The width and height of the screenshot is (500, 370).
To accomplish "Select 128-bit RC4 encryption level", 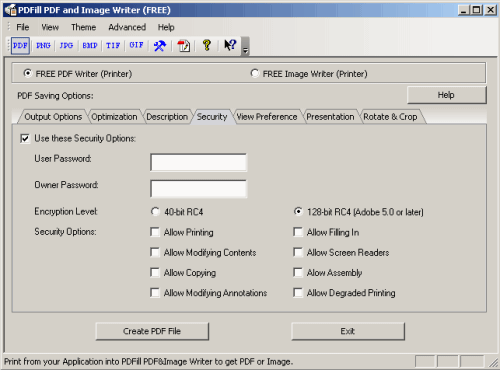I will click(298, 212).
